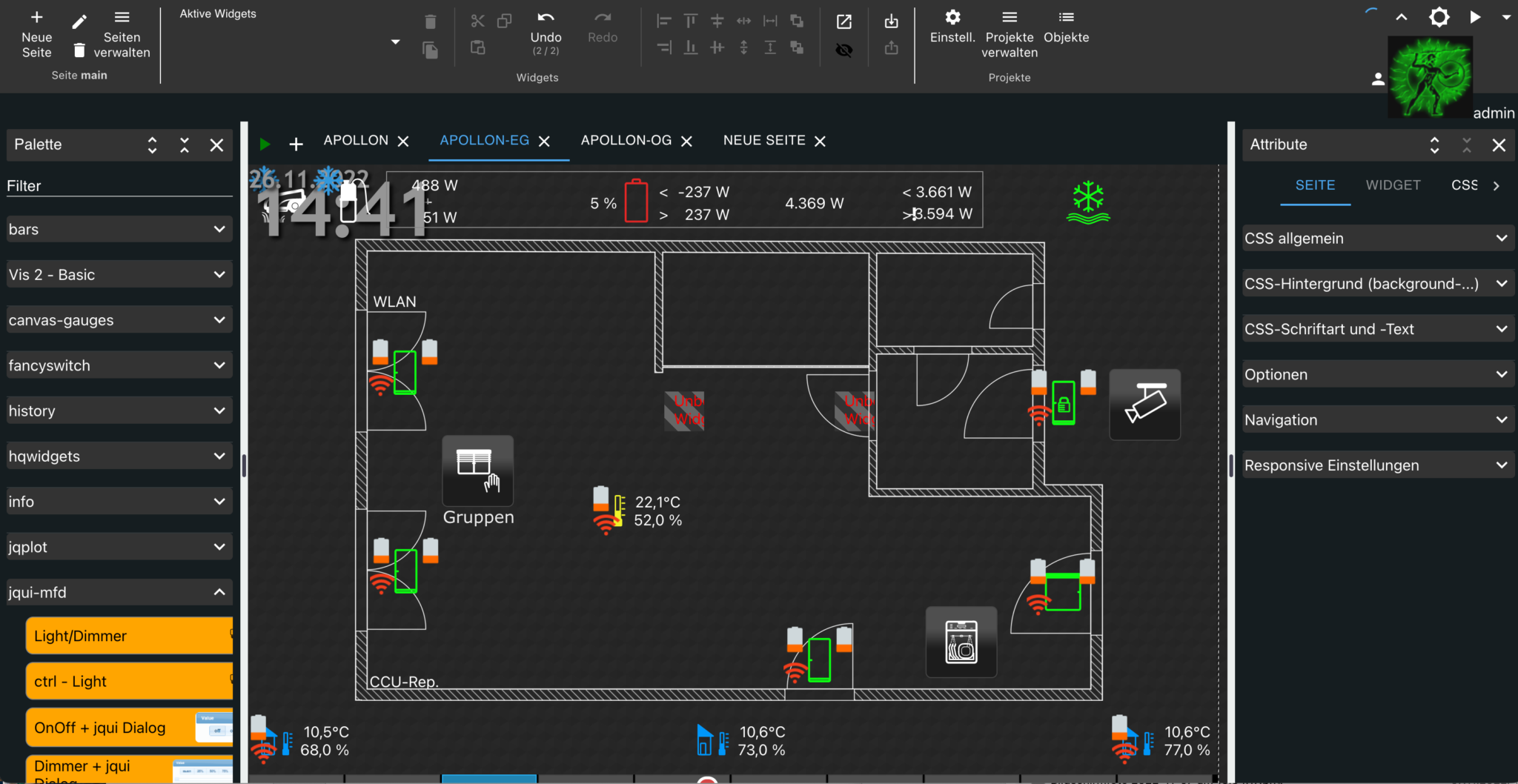Start runtime with green play button
Viewport: 1518px width, 784px height.
pyautogui.click(x=265, y=144)
